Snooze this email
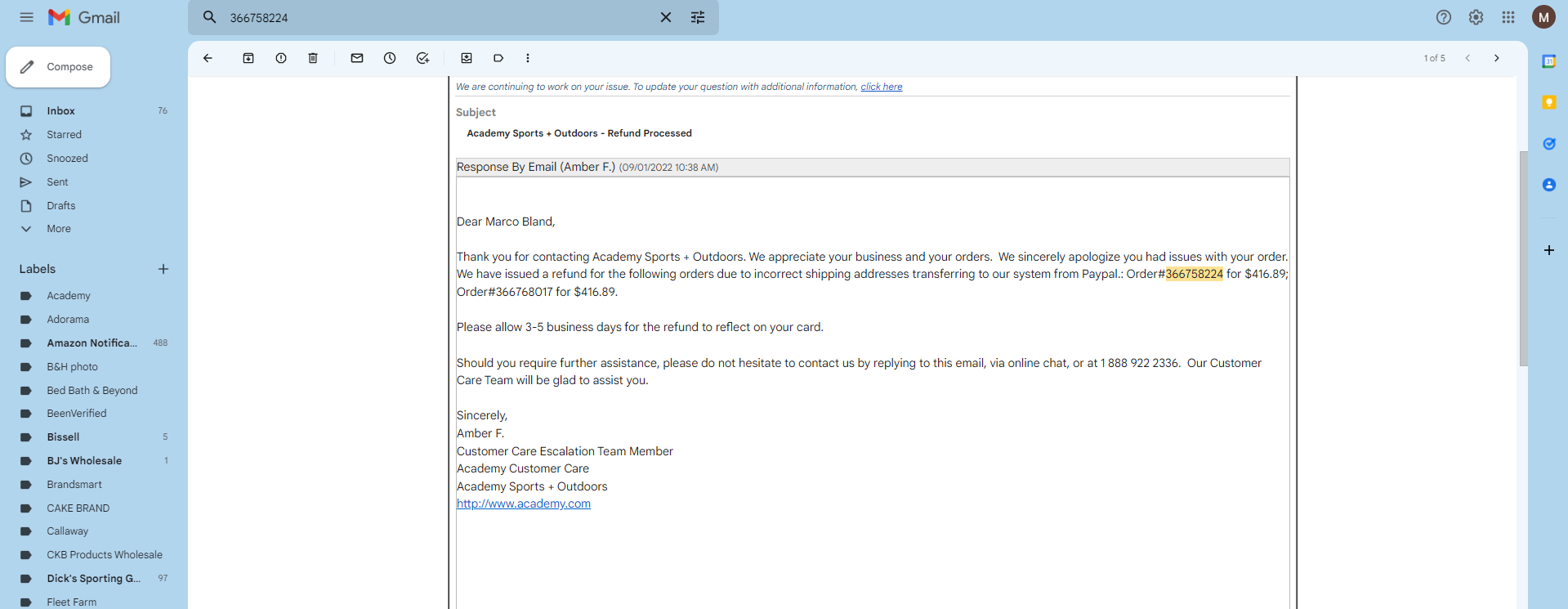The image size is (1568, 609). click(390, 58)
